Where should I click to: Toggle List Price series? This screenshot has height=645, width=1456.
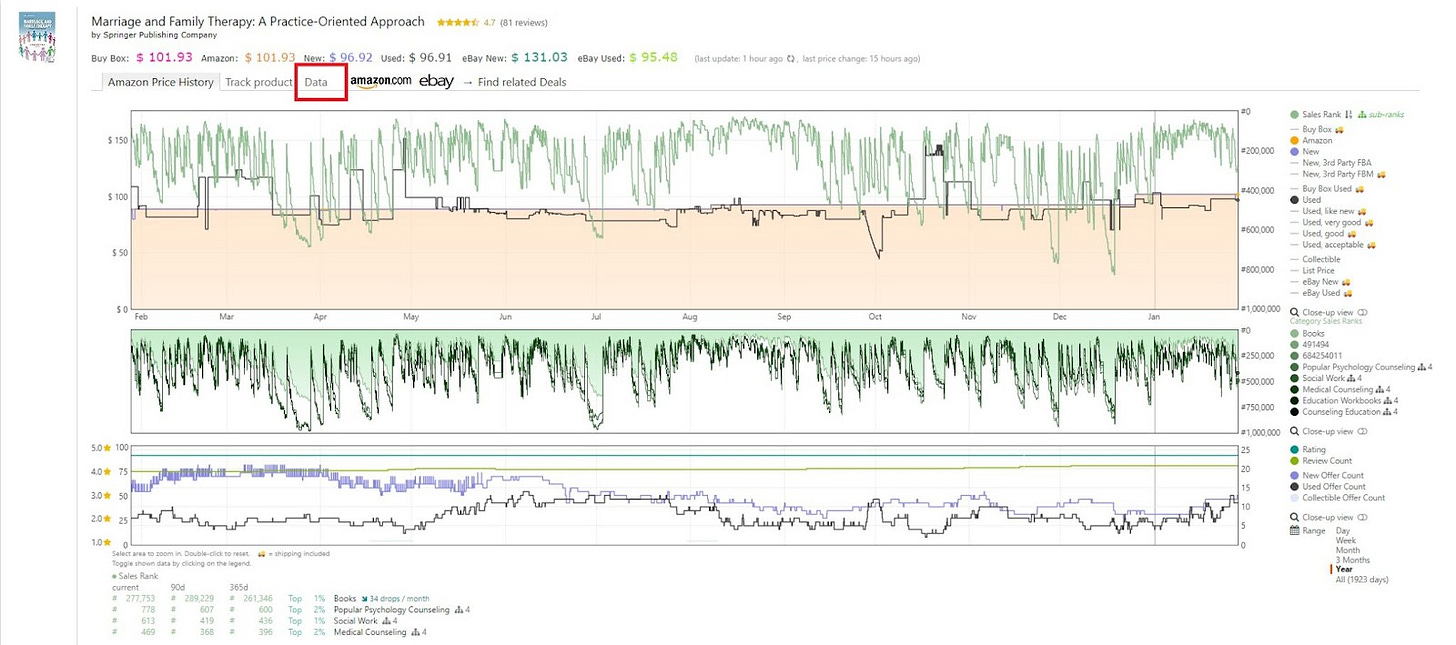[x=1312, y=270]
